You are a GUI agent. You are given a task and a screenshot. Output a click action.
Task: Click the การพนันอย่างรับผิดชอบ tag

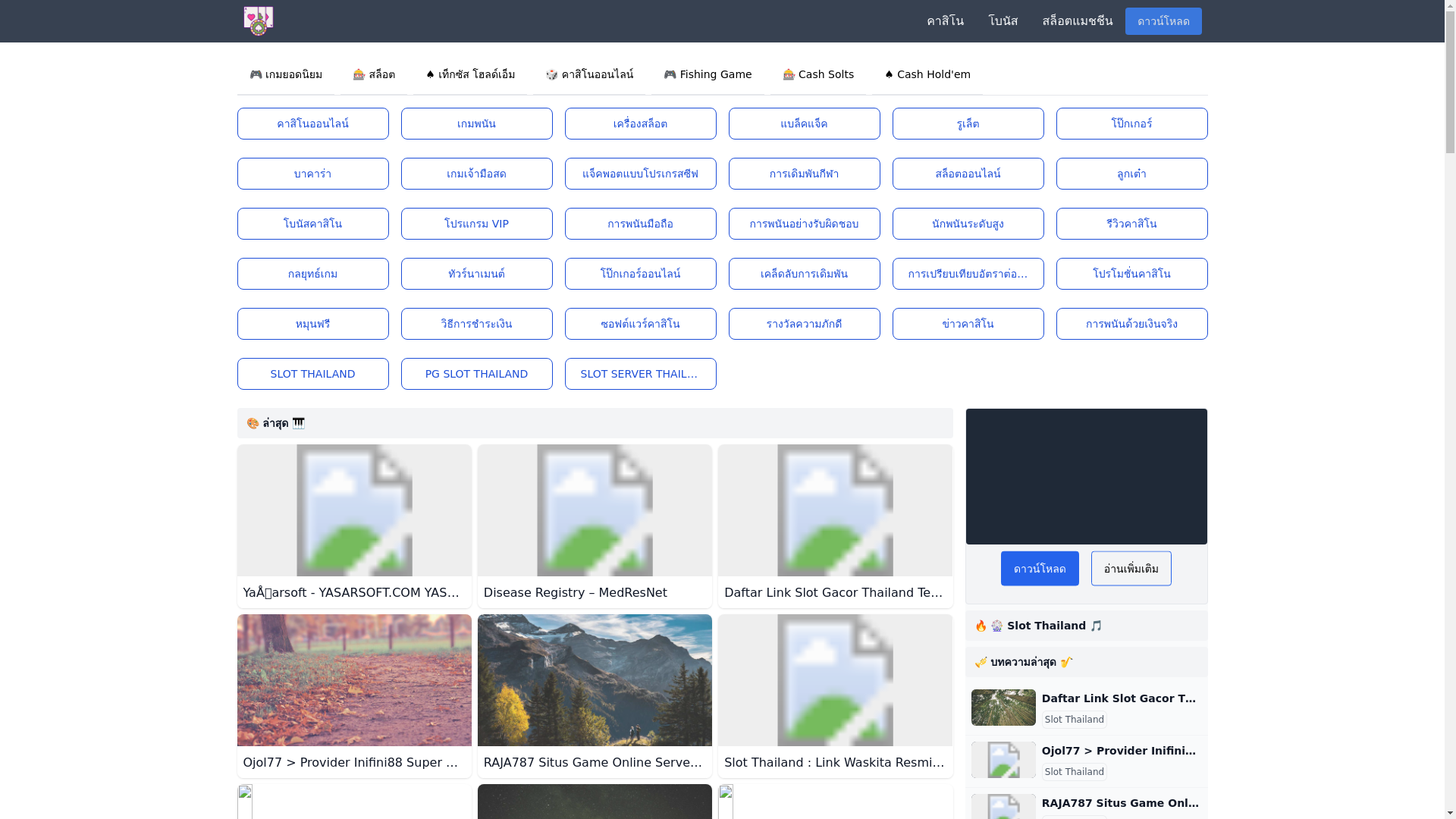point(805,224)
